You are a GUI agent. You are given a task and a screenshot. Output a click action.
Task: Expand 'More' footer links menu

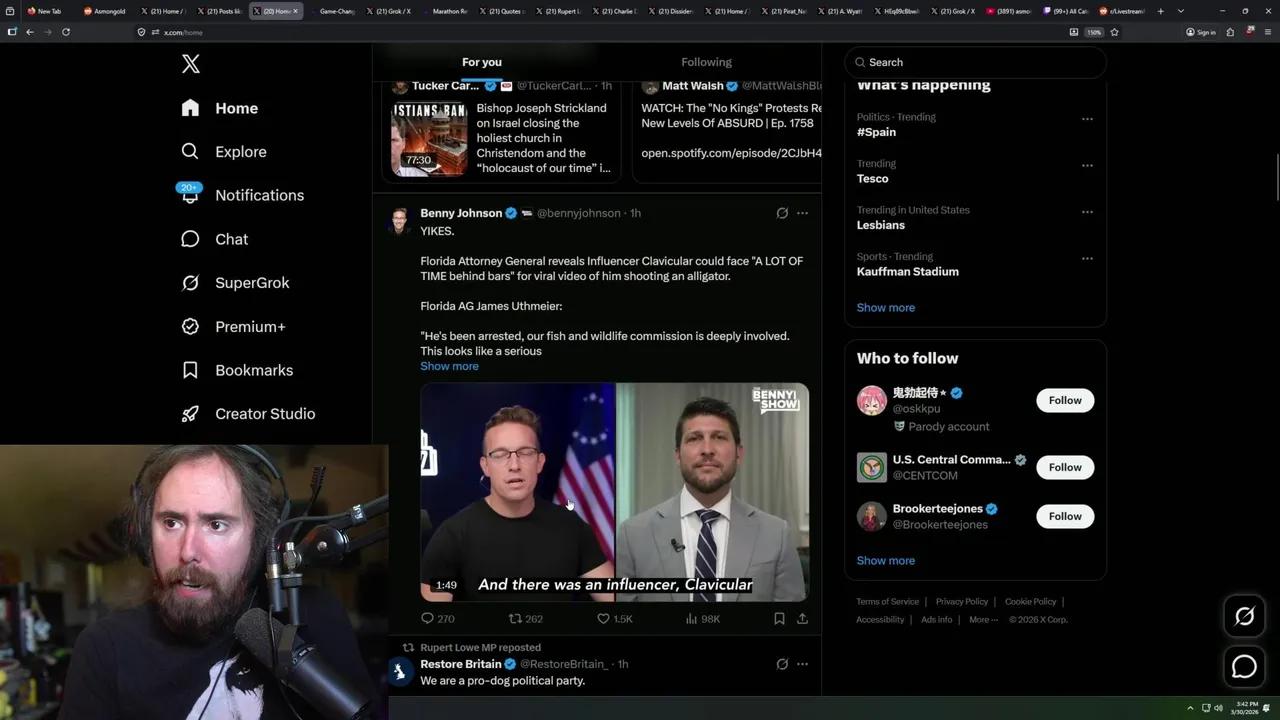tap(983, 620)
